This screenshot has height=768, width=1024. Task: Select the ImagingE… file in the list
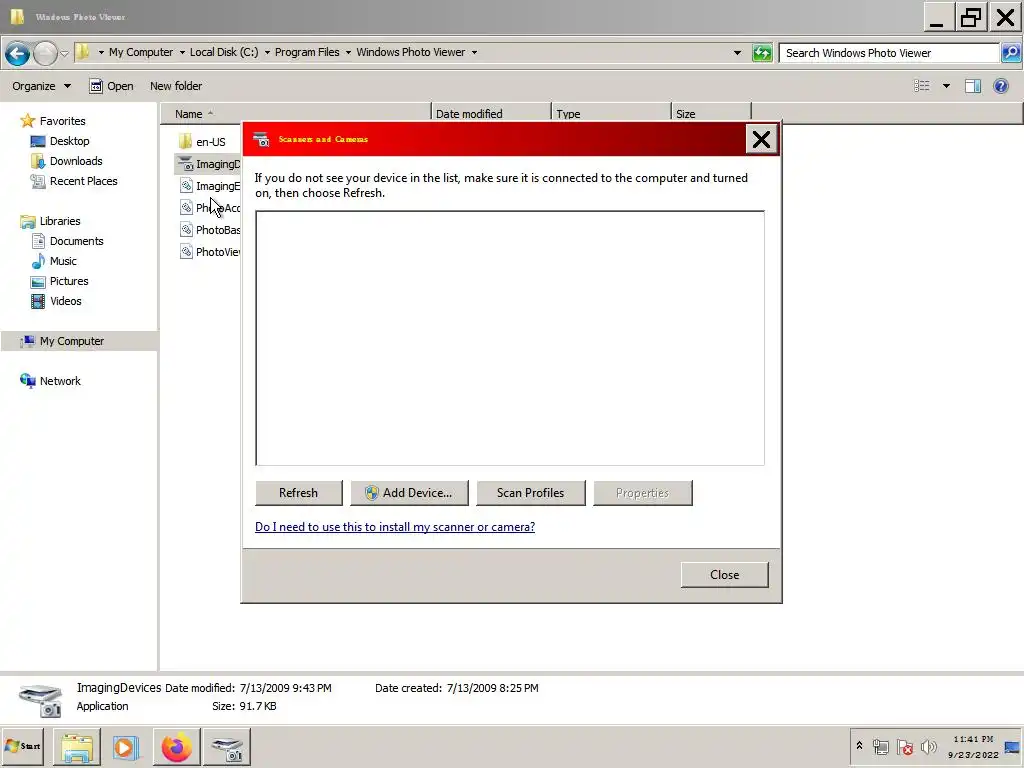(x=209, y=186)
